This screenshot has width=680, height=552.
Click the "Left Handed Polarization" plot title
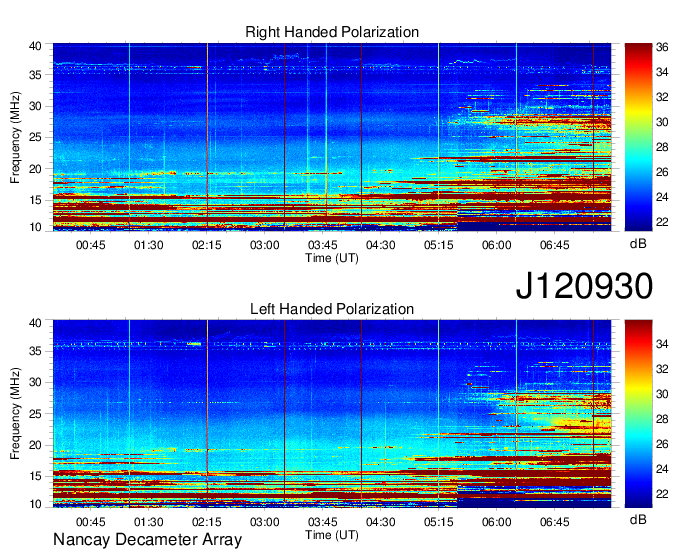(x=332, y=309)
